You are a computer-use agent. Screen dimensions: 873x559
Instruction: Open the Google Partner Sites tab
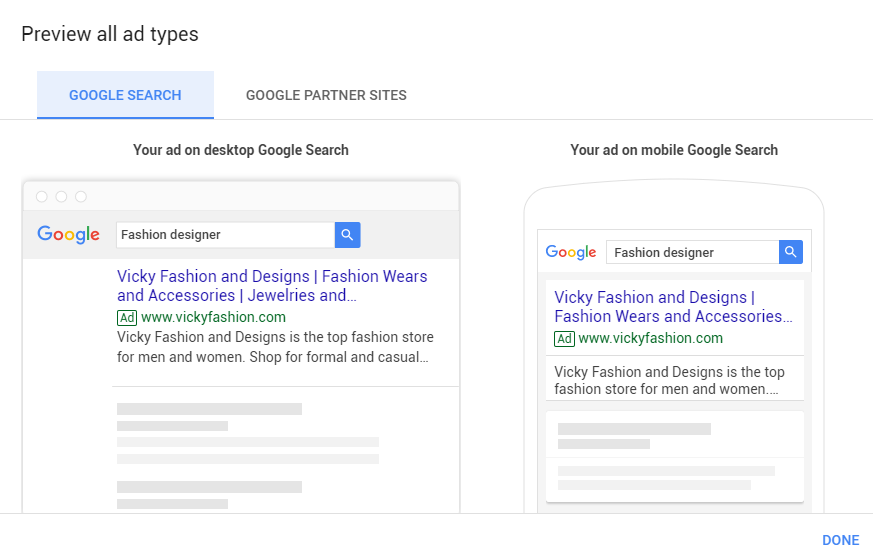click(326, 95)
